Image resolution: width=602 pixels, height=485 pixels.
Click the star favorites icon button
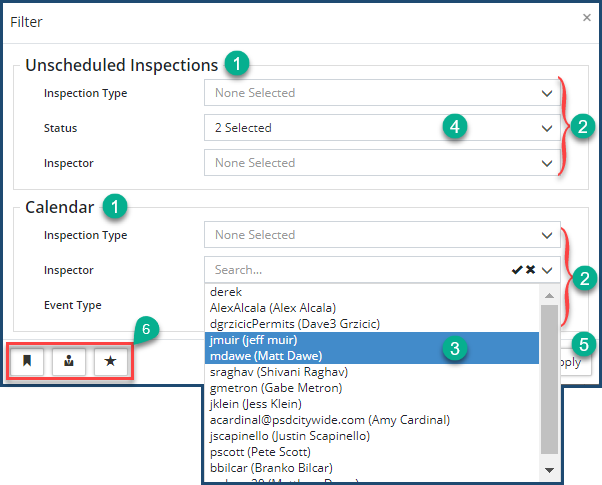pos(108,362)
